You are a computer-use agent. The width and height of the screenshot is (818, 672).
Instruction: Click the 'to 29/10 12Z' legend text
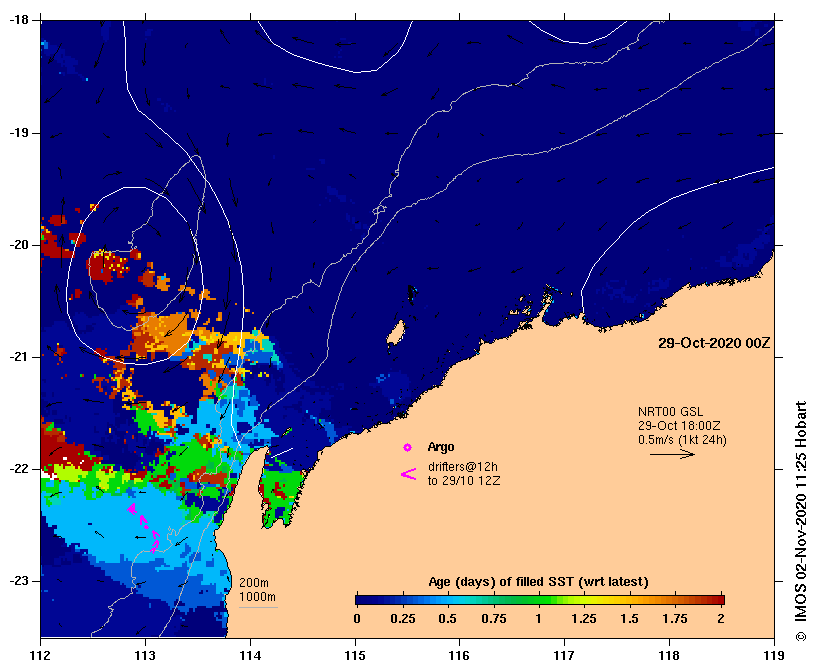[x=464, y=481]
